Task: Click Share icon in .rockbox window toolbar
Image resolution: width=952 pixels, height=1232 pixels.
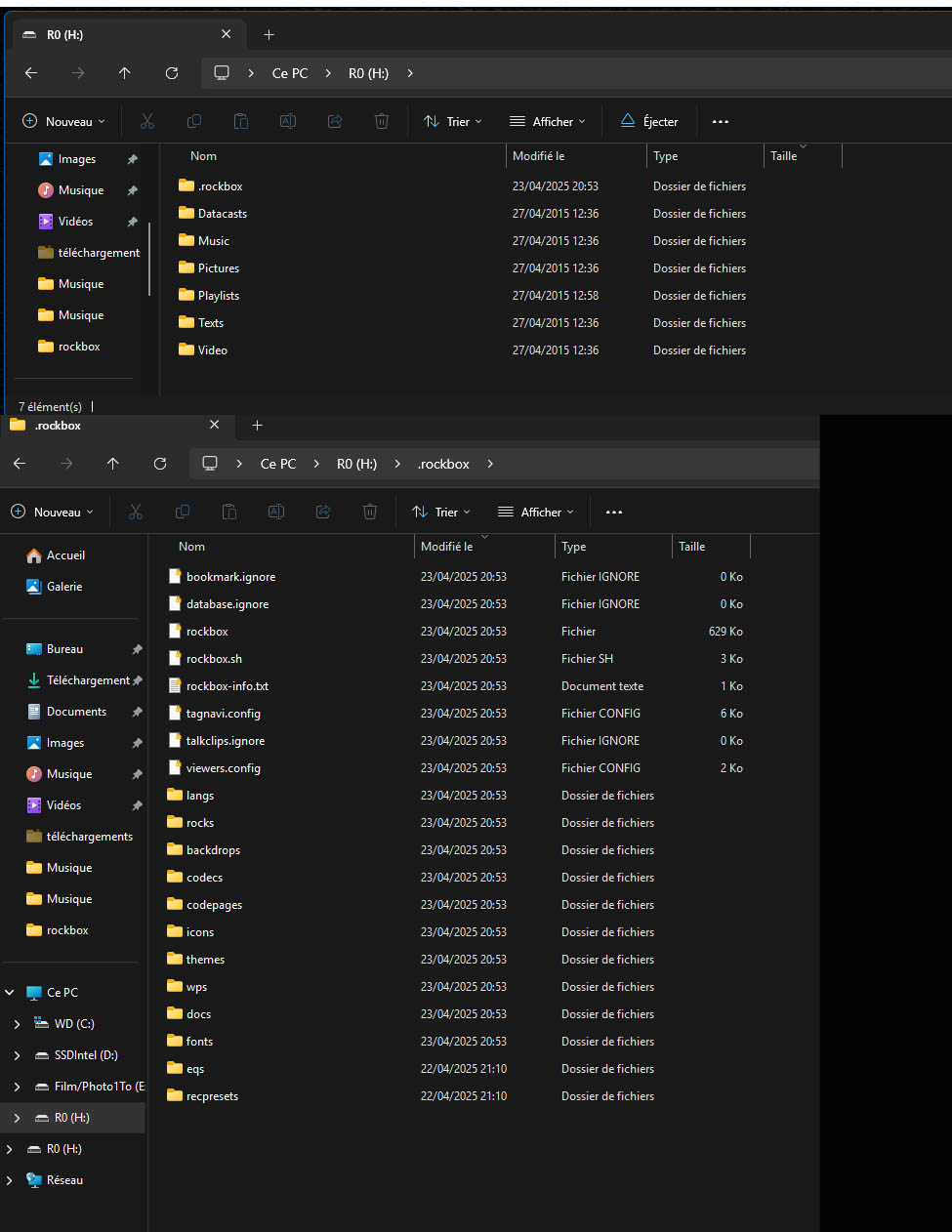Action: (323, 512)
